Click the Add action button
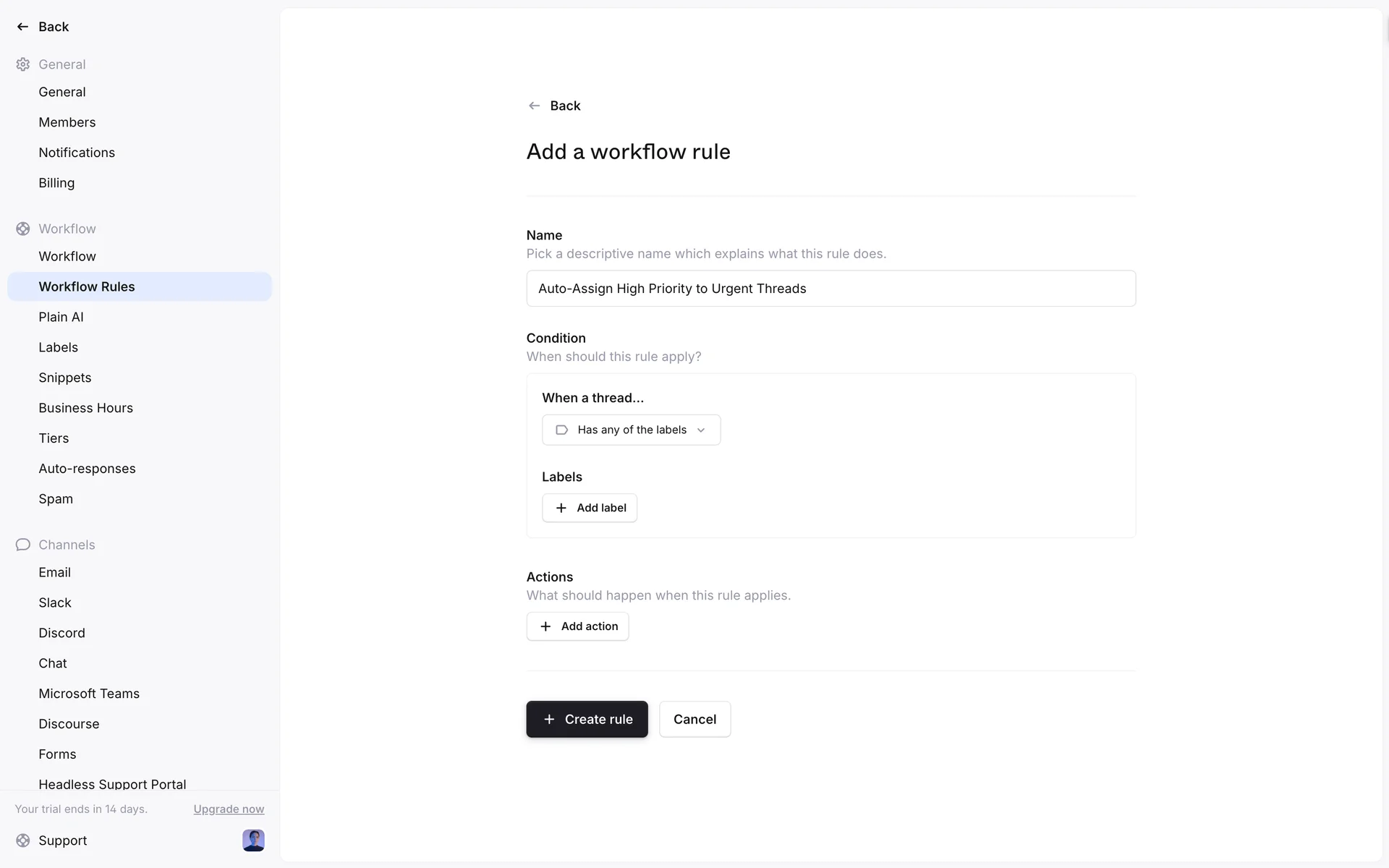This screenshot has height=868, width=1389. 577,626
